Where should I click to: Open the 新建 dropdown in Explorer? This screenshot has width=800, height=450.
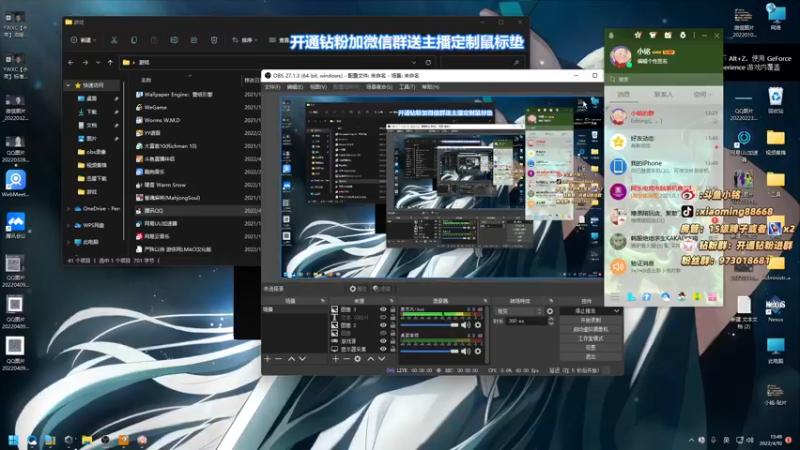click(x=83, y=40)
